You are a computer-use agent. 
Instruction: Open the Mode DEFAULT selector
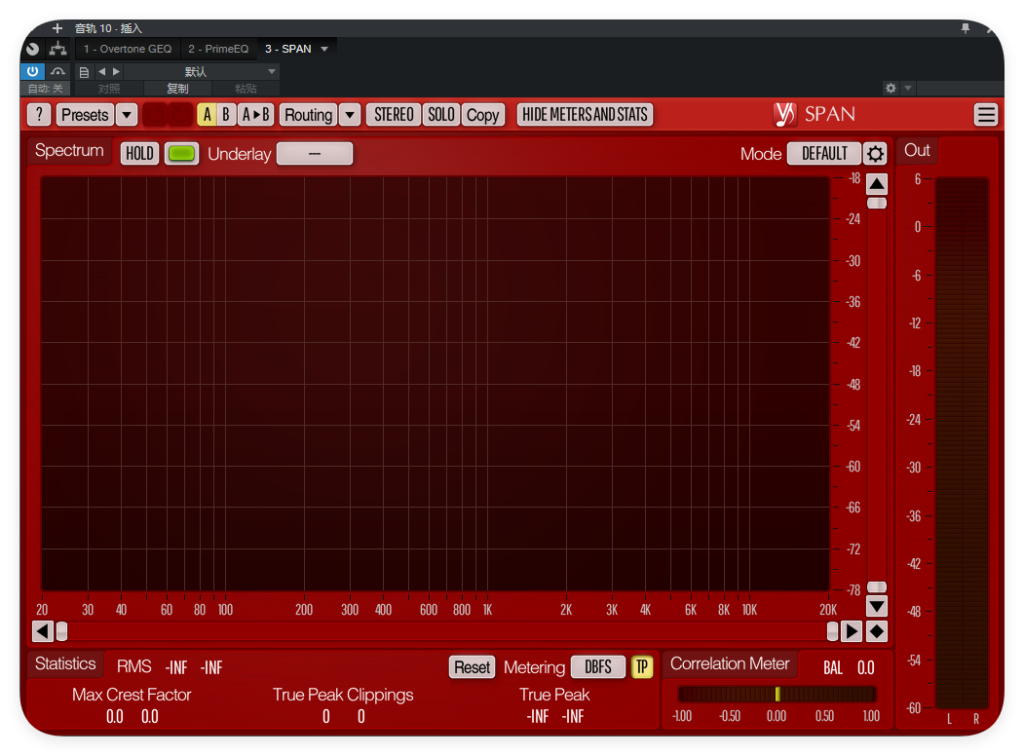tap(824, 153)
